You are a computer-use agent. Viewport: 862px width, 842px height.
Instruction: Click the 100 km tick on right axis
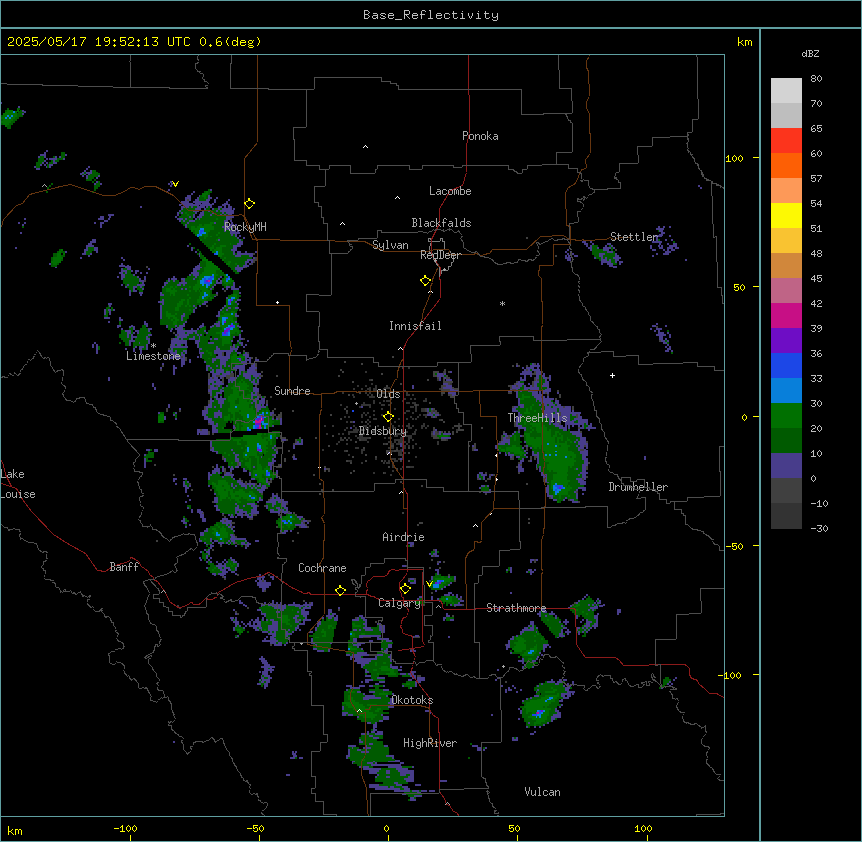point(734,158)
